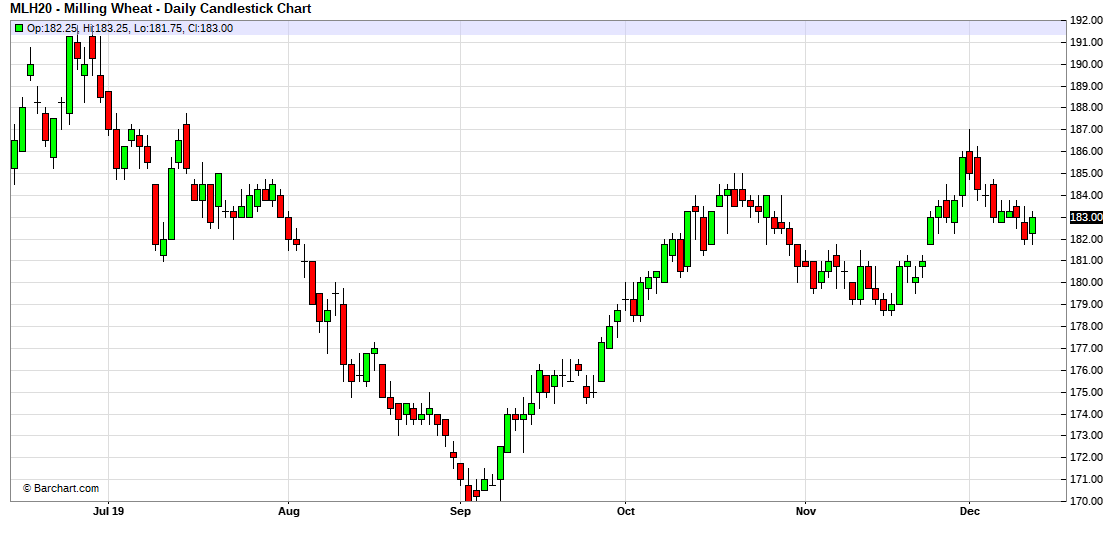Select the Jul 19 date axis label
The height and width of the screenshot is (542, 1108).
(107, 512)
